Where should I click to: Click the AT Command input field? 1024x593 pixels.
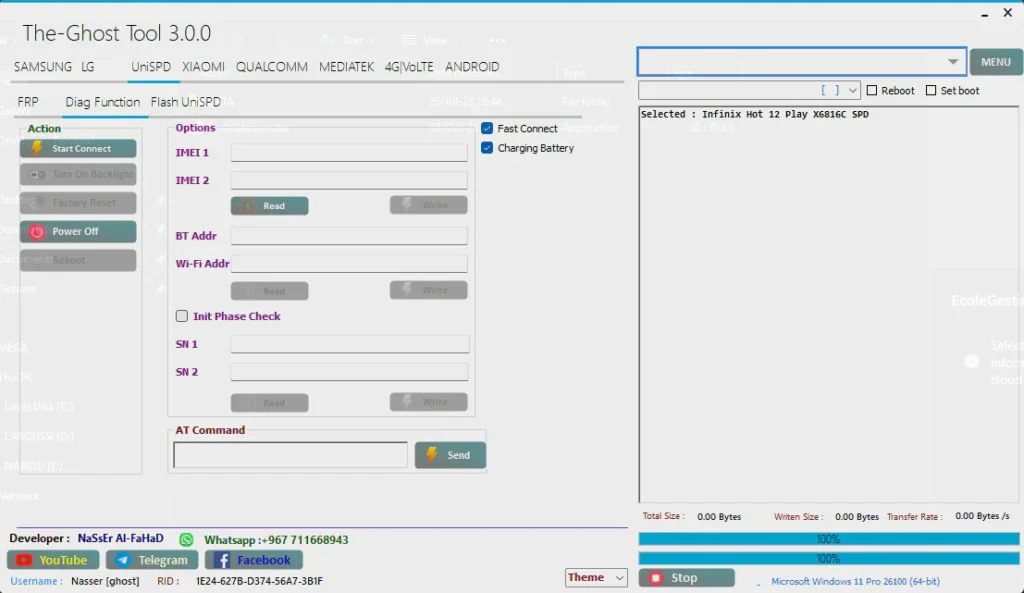pos(290,455)
